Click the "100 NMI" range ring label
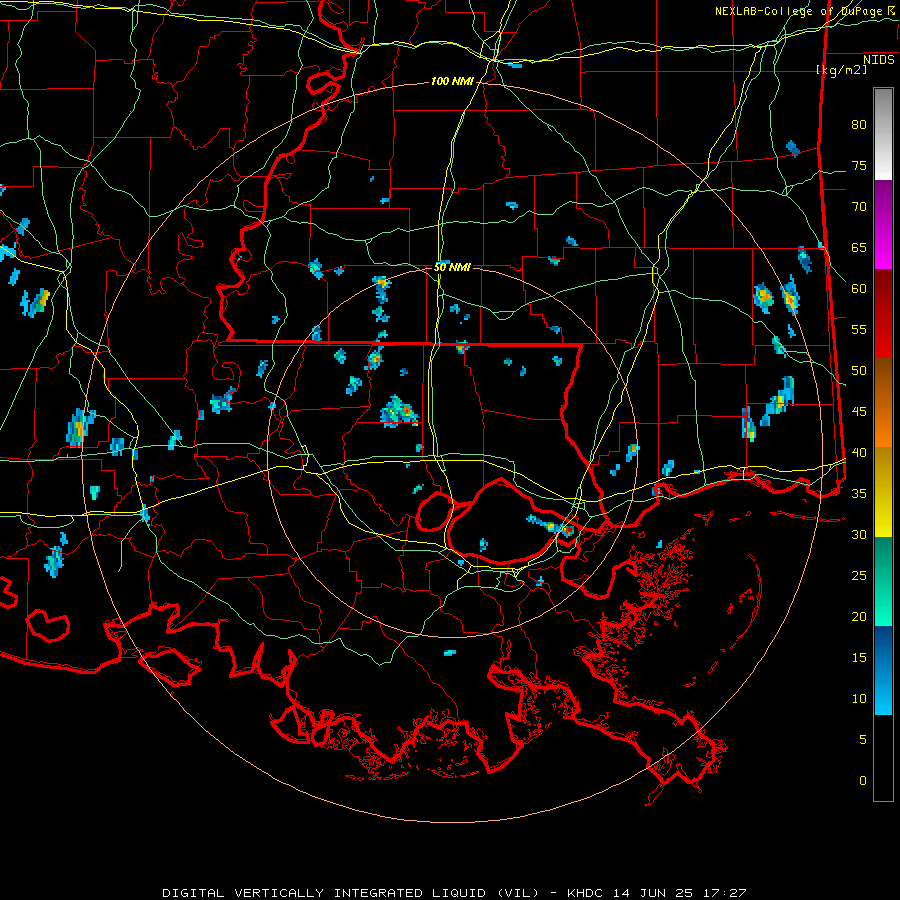Viewport: 900px width, 900px height. [452, 82]
